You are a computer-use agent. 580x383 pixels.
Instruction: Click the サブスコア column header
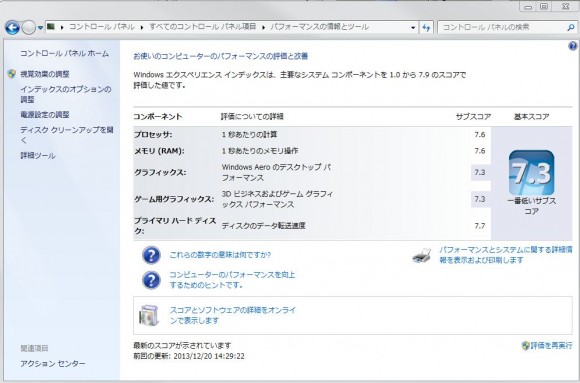click(473, 117)
